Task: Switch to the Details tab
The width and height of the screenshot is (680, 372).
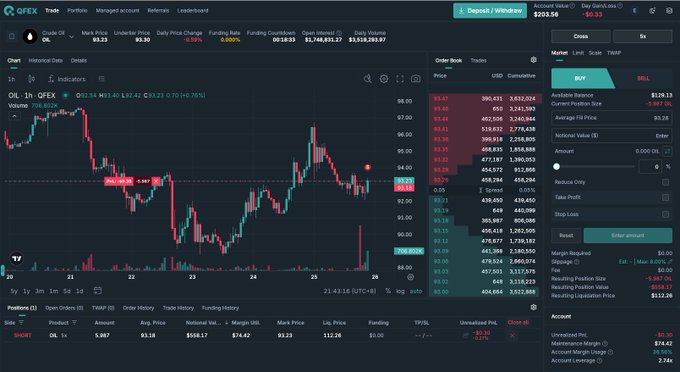Action: [x=78, y=60]
